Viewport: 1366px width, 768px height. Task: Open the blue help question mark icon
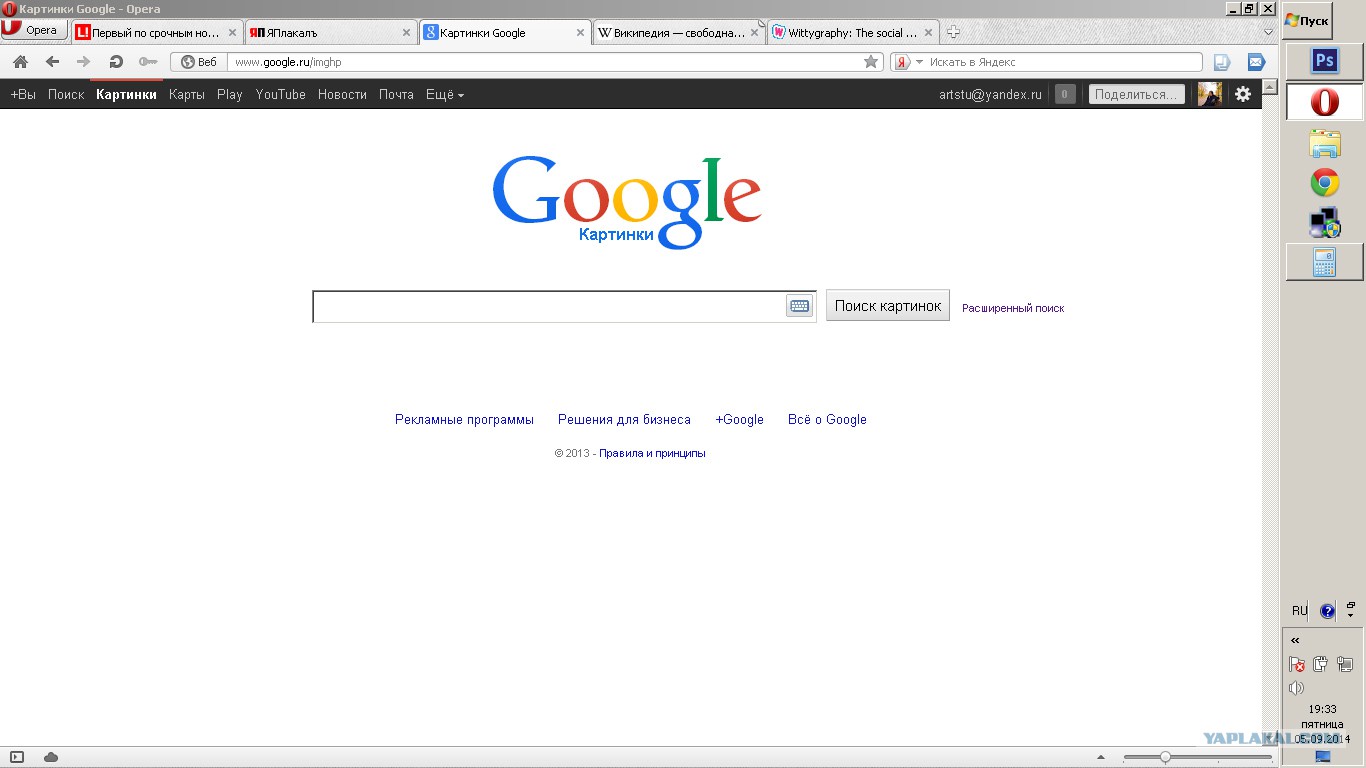(1327, 611)
